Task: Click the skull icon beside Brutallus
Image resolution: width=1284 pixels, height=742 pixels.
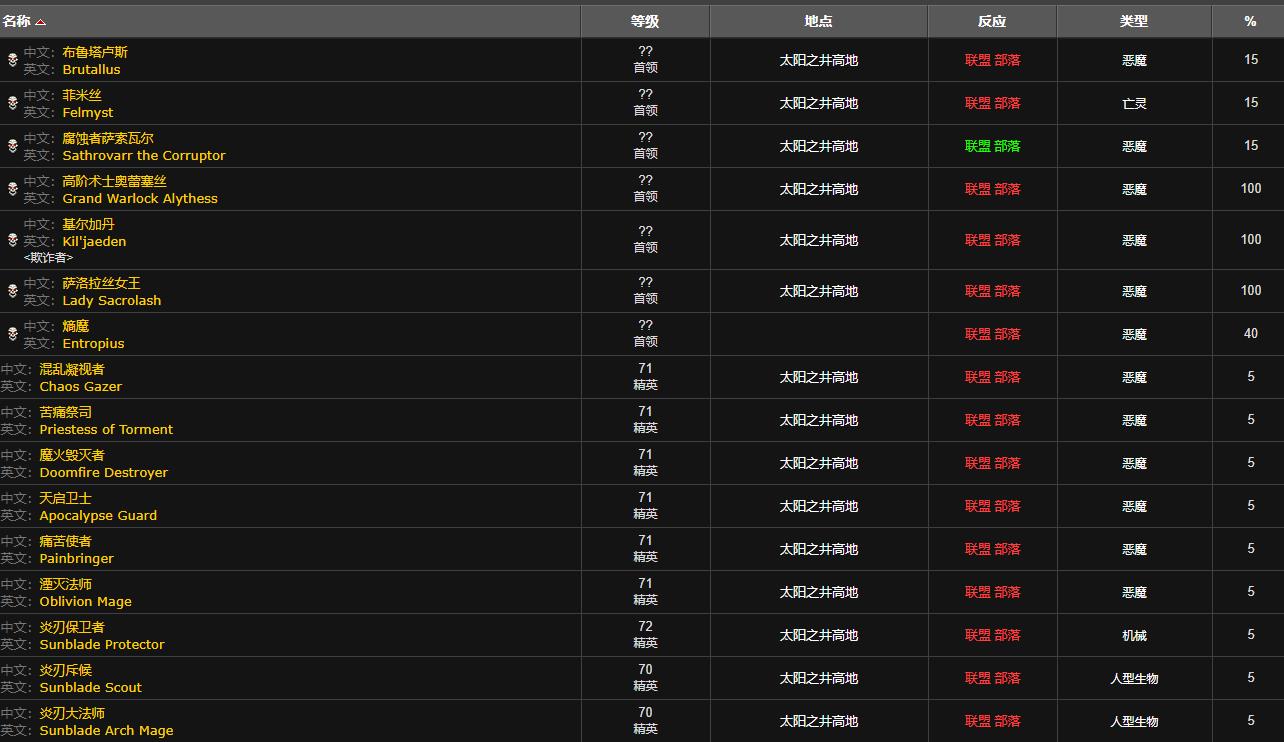Action: 12,60
